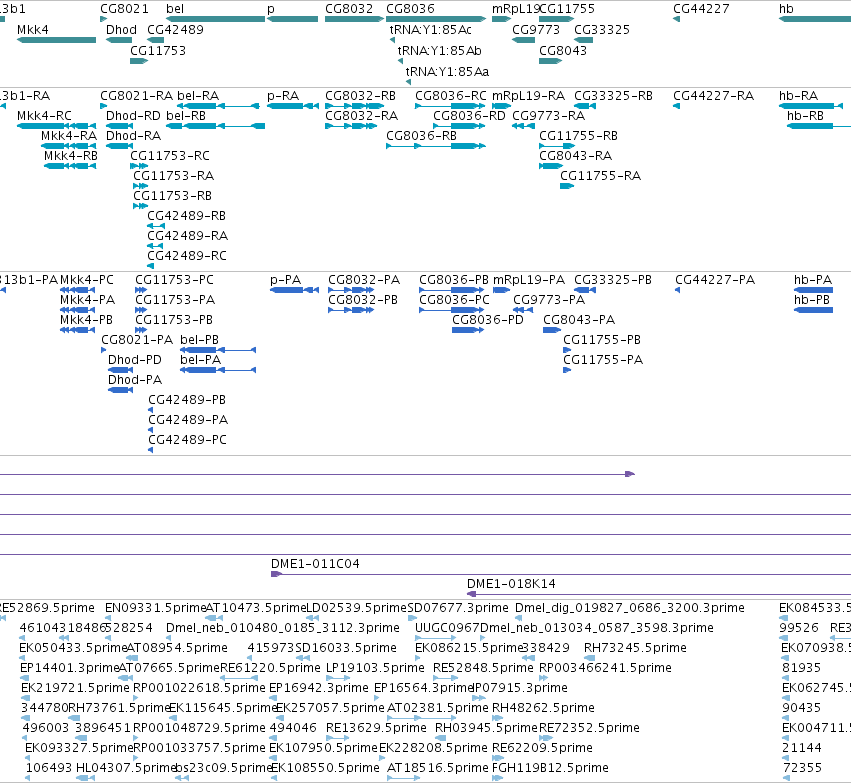
Task: Click the DME1-018K14 clone label
Action: (x=511, y=584)
